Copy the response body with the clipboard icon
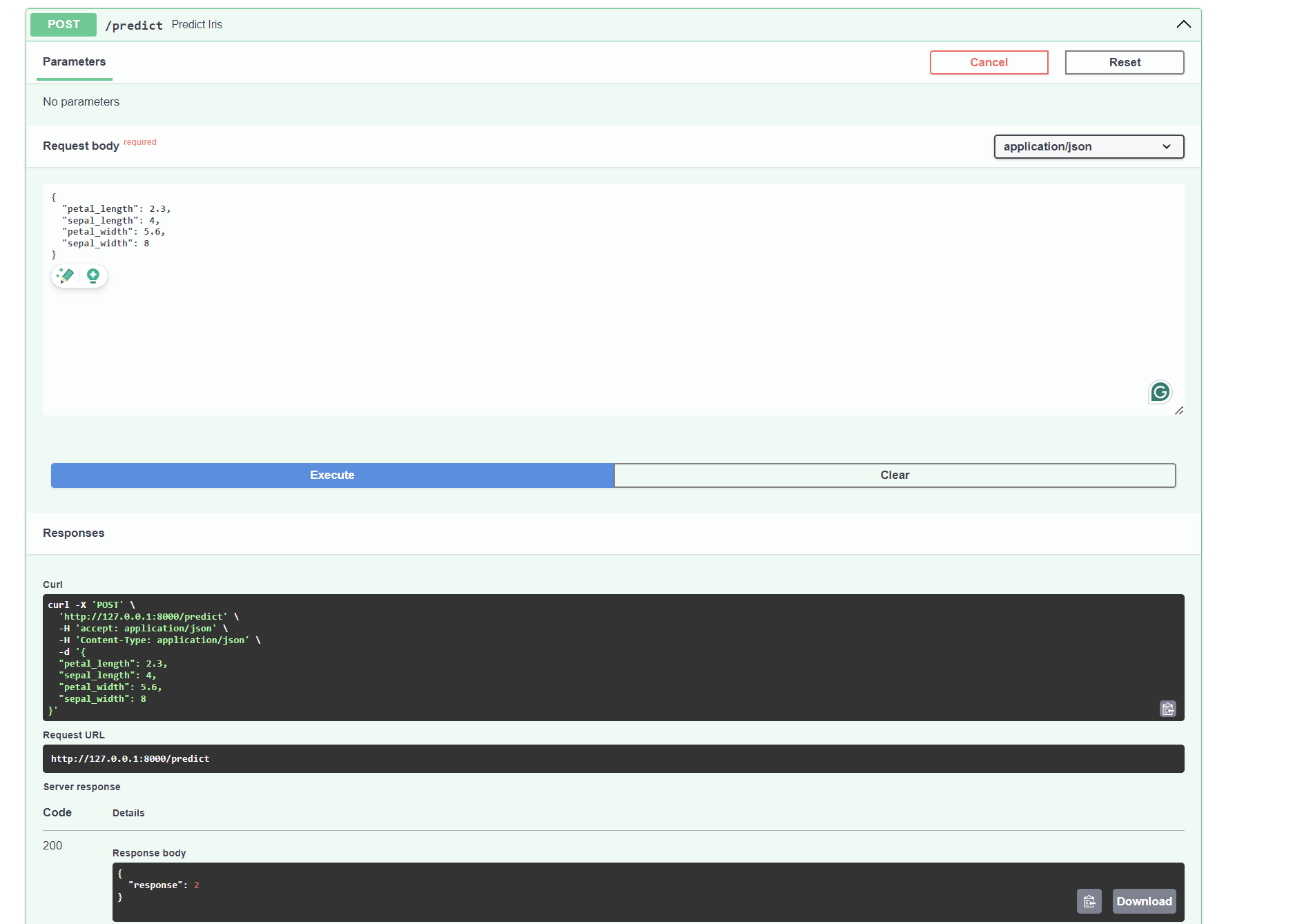 tap(1089, 901)
